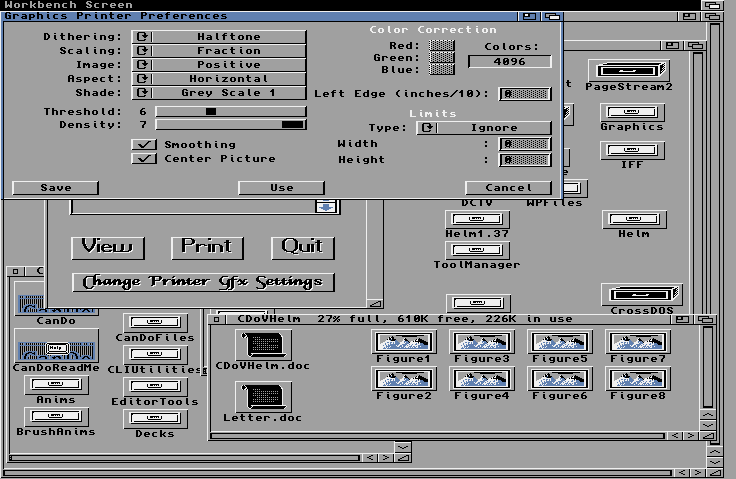Click the Quit button
The width and height of the screenshot is (736, 479).
coord(303,248)
